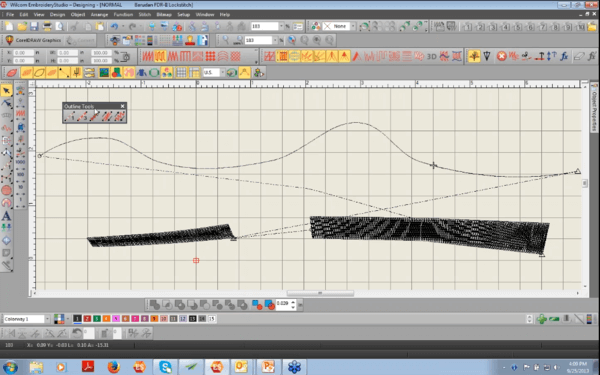Select the Lettering A tool

pyautogui.click(x=6, y=215)
